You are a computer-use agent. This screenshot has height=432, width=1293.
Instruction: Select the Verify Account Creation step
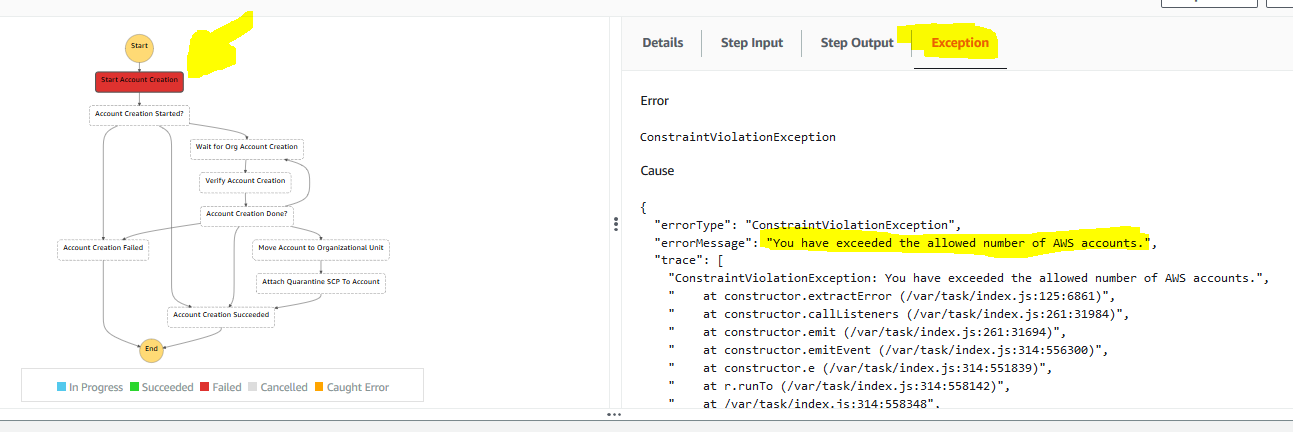click(245, 181)
